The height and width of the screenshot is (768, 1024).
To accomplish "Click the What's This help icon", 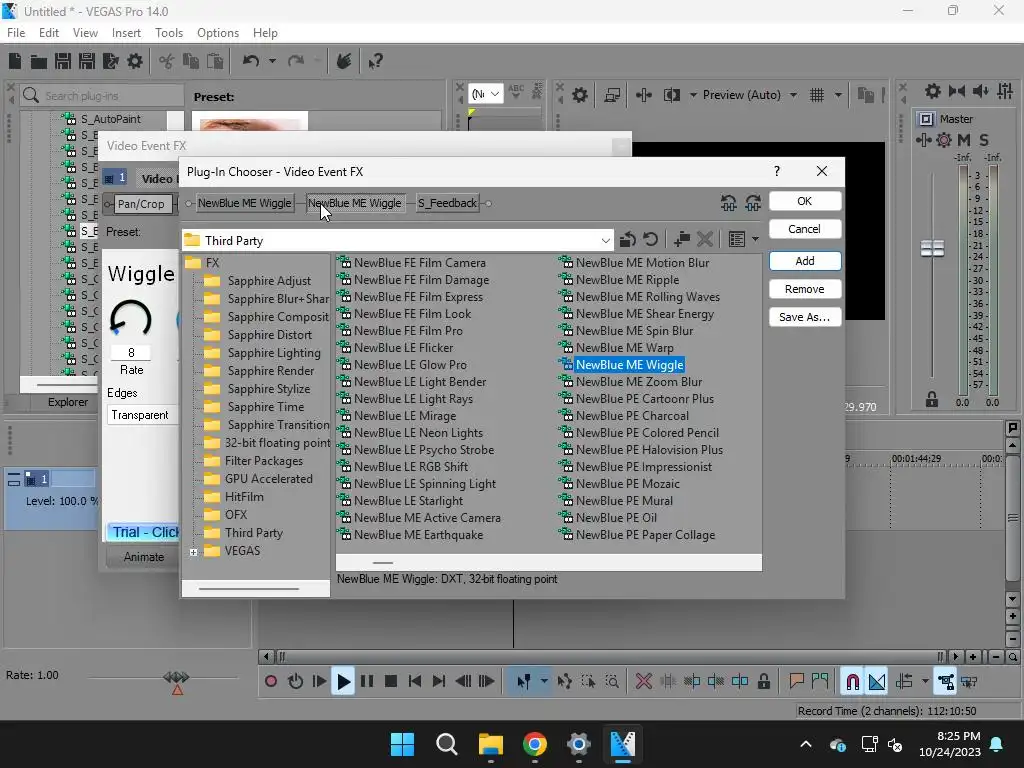I will pyautogui.click(x=375, y=61).
